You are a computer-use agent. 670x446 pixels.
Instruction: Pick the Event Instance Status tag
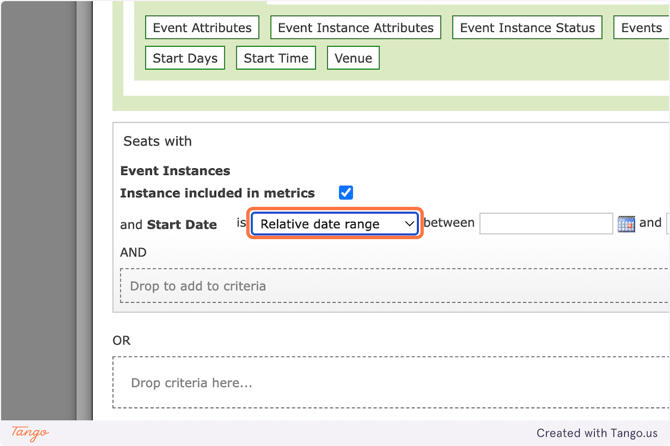click(527, 28)
